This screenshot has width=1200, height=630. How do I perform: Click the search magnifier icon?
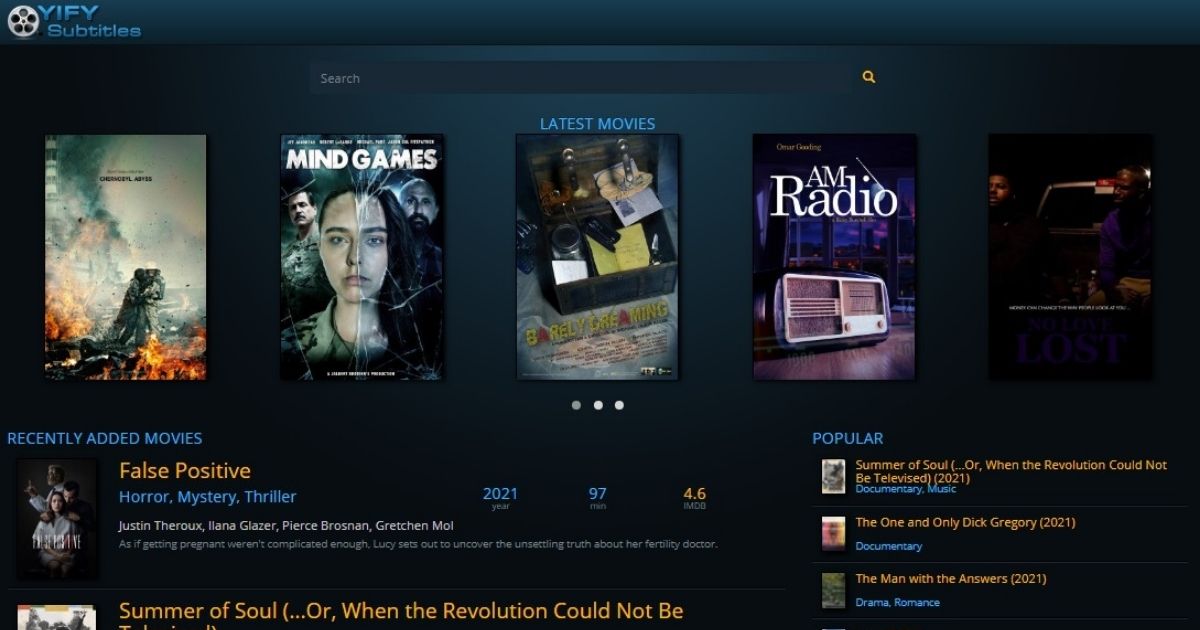tap(866, 77)
